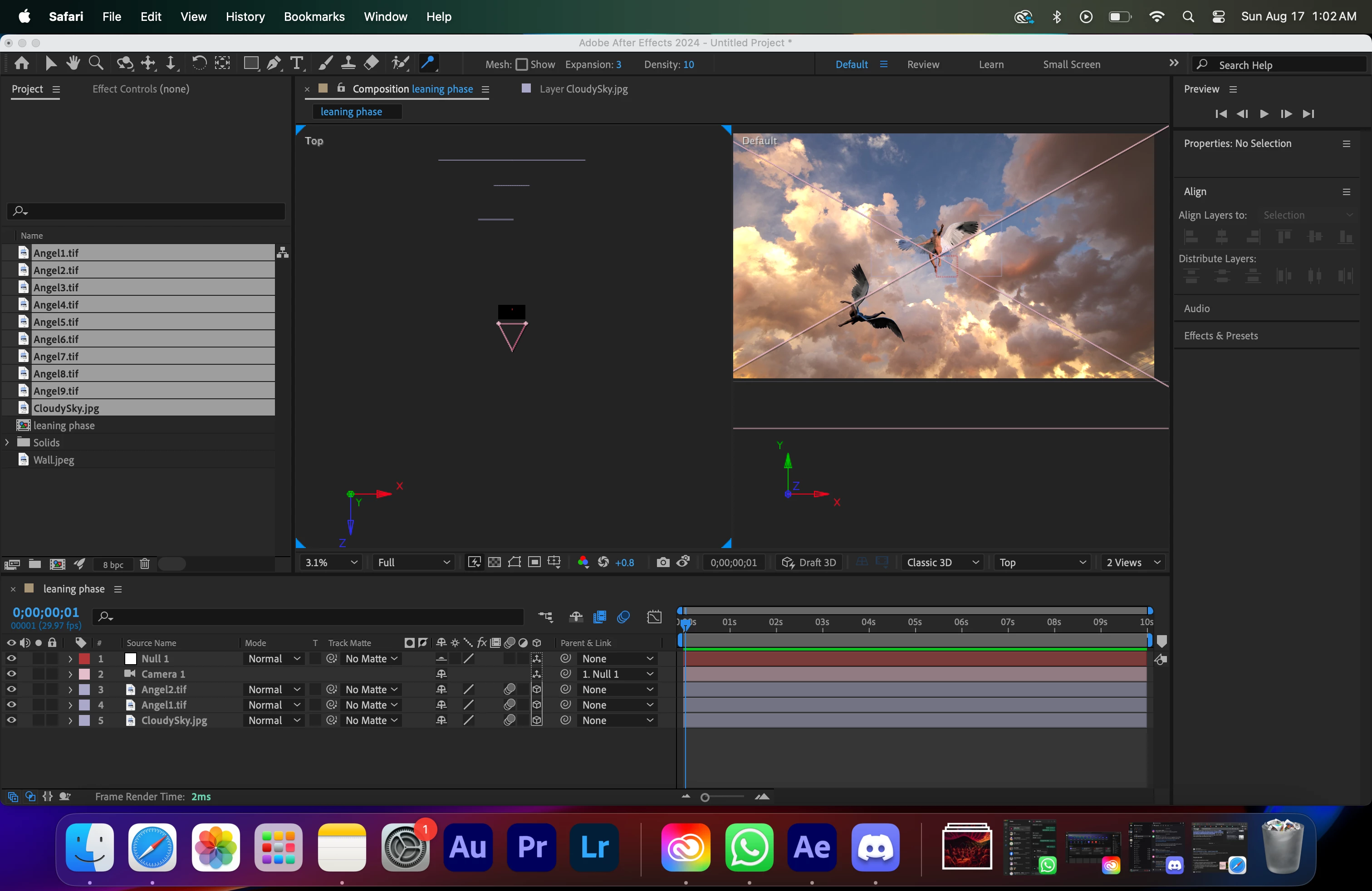1372x891 pixels.
Task: Select the Hand tool
Action: pyautogui.click(x=73, y=63)
